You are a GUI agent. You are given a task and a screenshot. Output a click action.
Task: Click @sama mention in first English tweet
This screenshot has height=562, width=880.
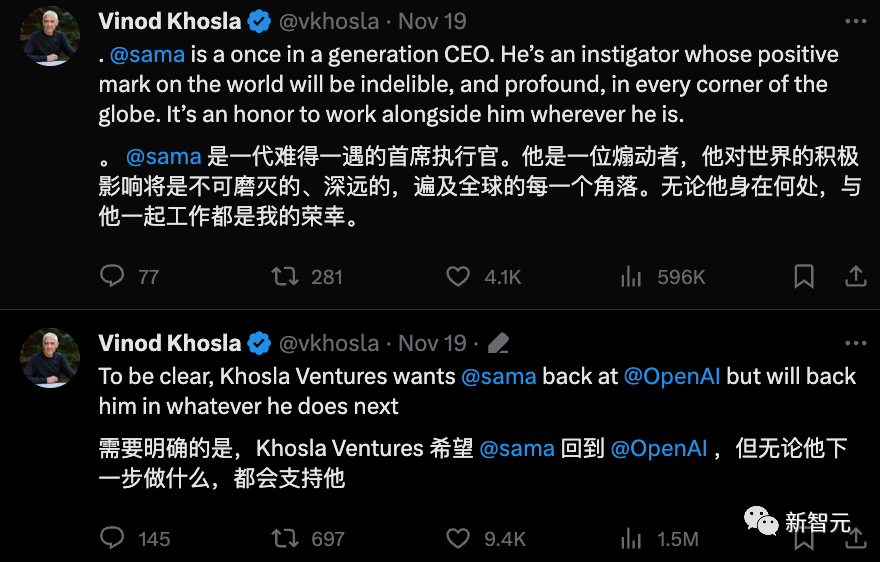coord(147,54)
